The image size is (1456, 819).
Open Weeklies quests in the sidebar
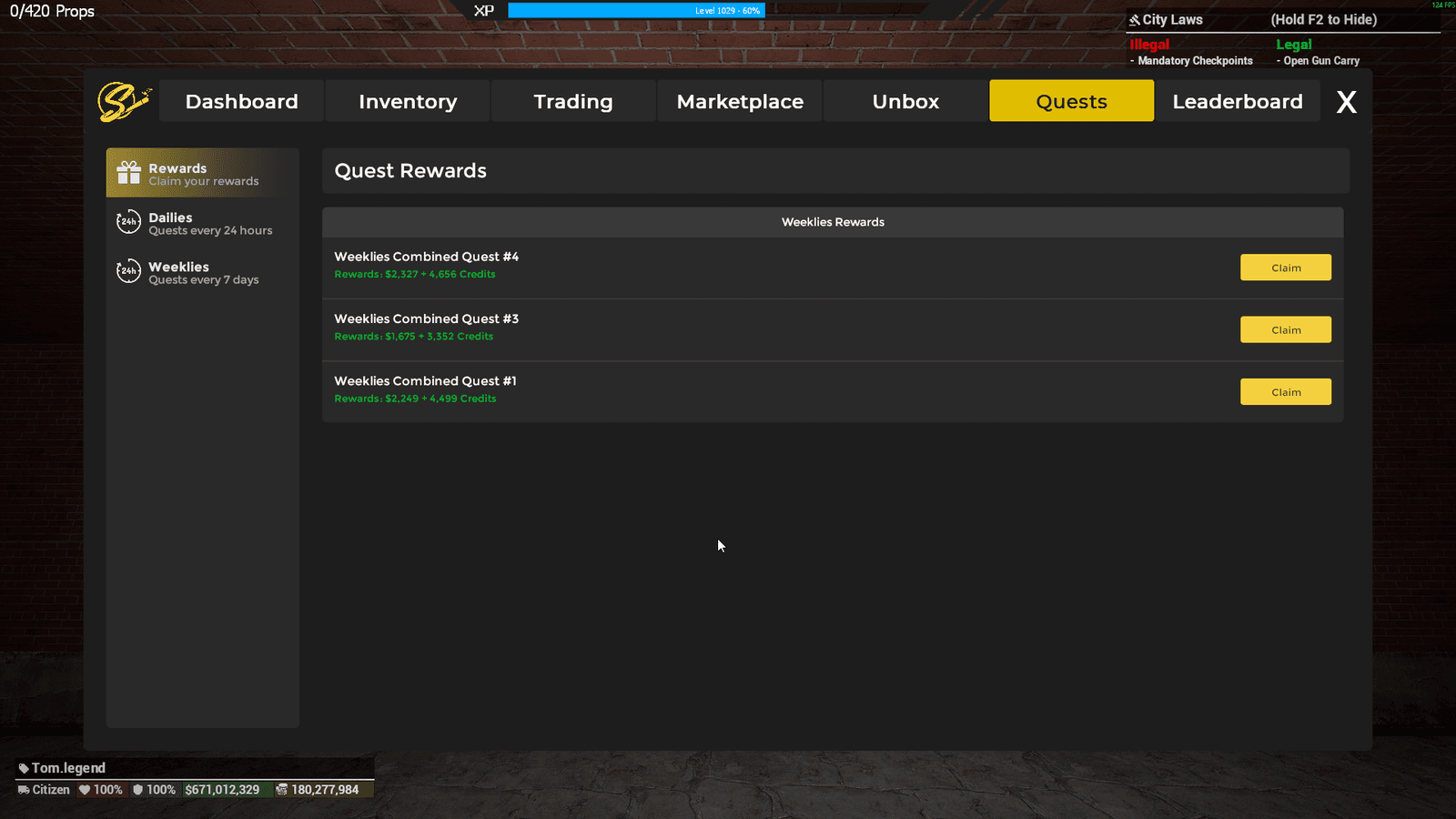(203, 272)
